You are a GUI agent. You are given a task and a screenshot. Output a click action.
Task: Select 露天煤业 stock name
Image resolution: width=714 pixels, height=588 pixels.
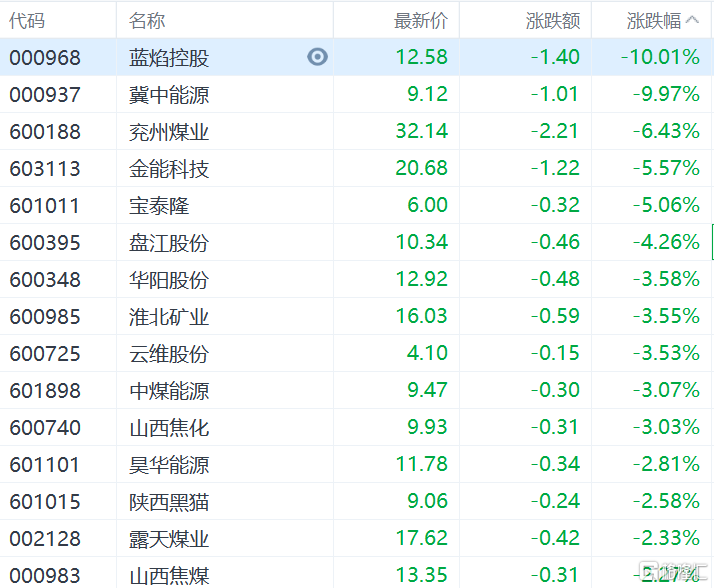(x=169, y=538)
